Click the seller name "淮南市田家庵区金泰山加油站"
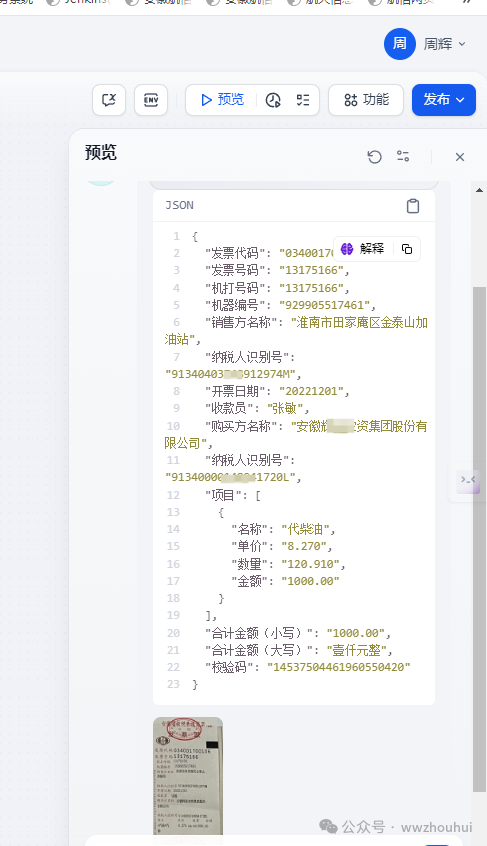The height and width of the screenshot is (846, 487). [296, 331]
